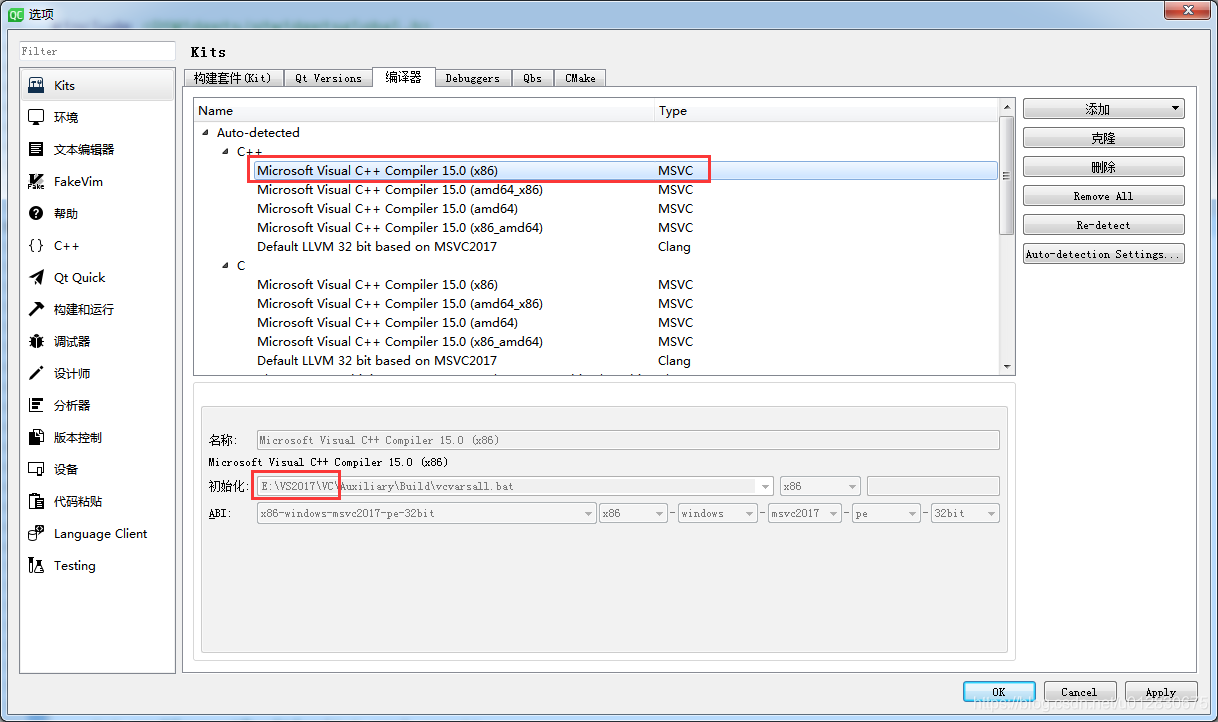This screenshot has height=722, width=1218.
Task: Open the 设计师 pencil icon
Action: (36, 373)
